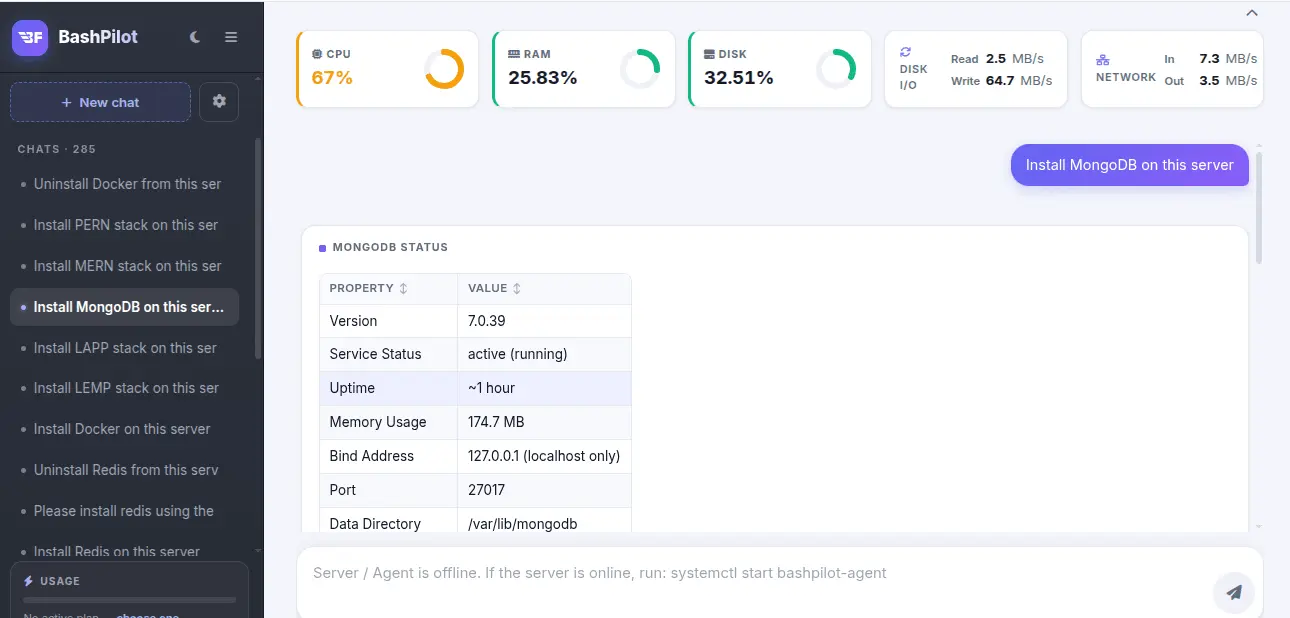Click the DISK drive icon
Image resolution: width=1290 pixels, height=618 pixels.
click(x=710, y=54)
